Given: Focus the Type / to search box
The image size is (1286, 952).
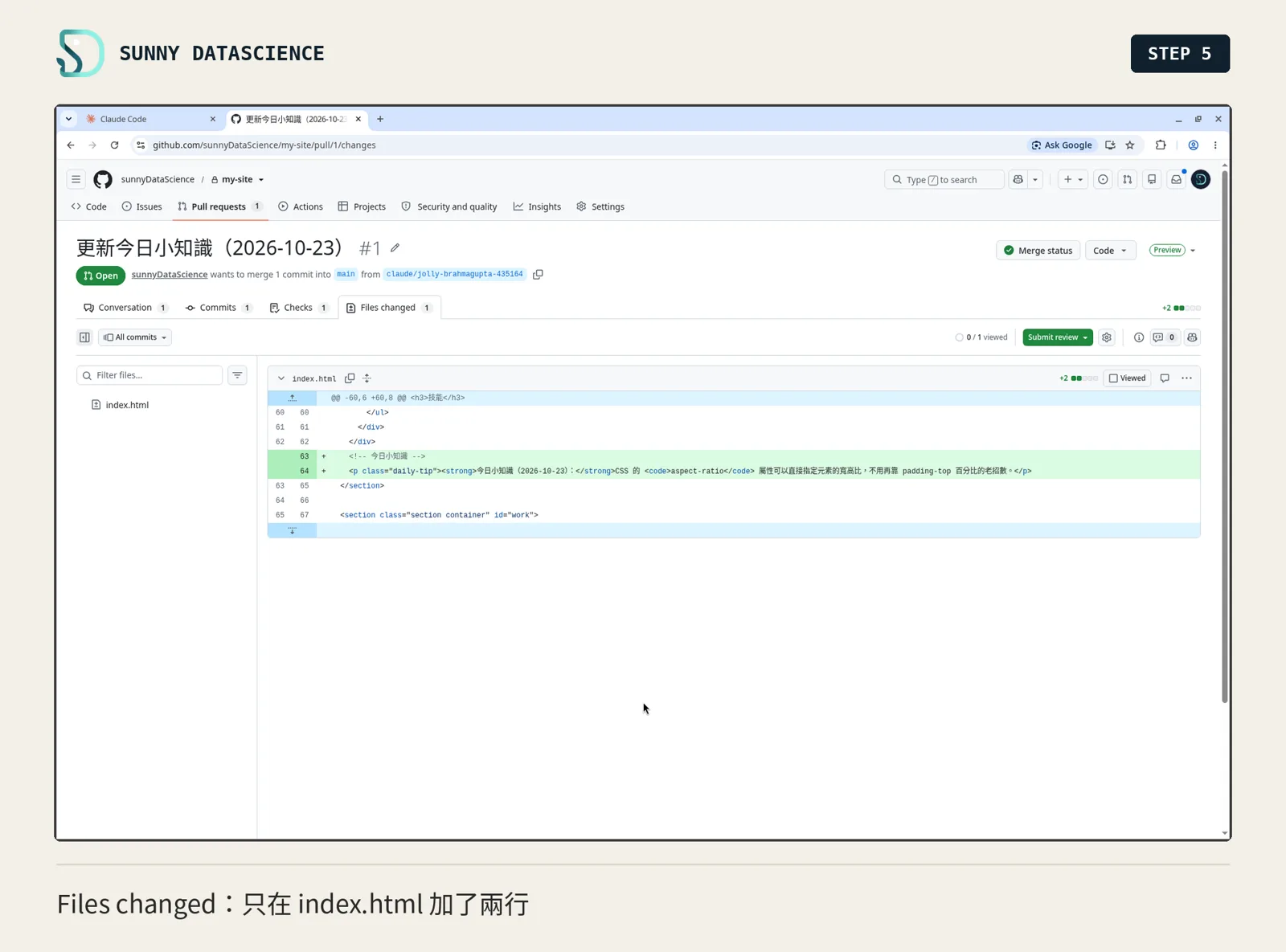Looking at the screenshot, I should [x=944, y=179].
